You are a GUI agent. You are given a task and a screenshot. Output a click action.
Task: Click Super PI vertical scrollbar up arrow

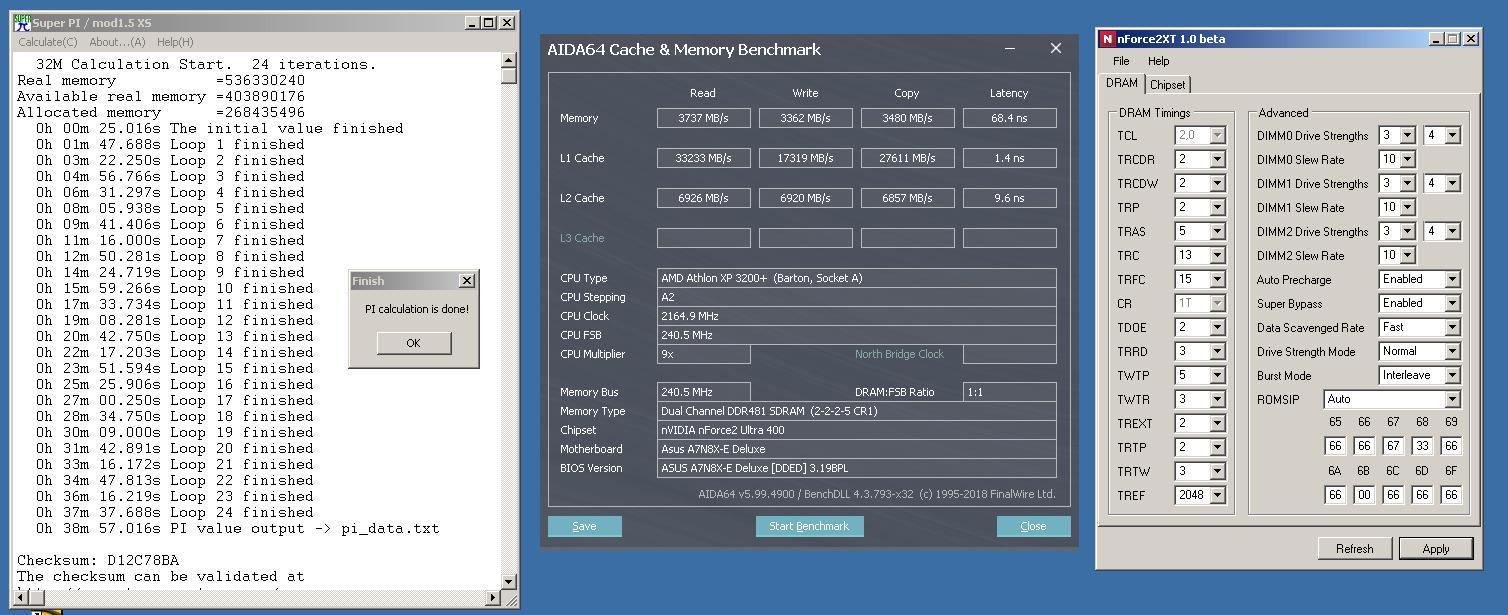click(x=509, y=60)
